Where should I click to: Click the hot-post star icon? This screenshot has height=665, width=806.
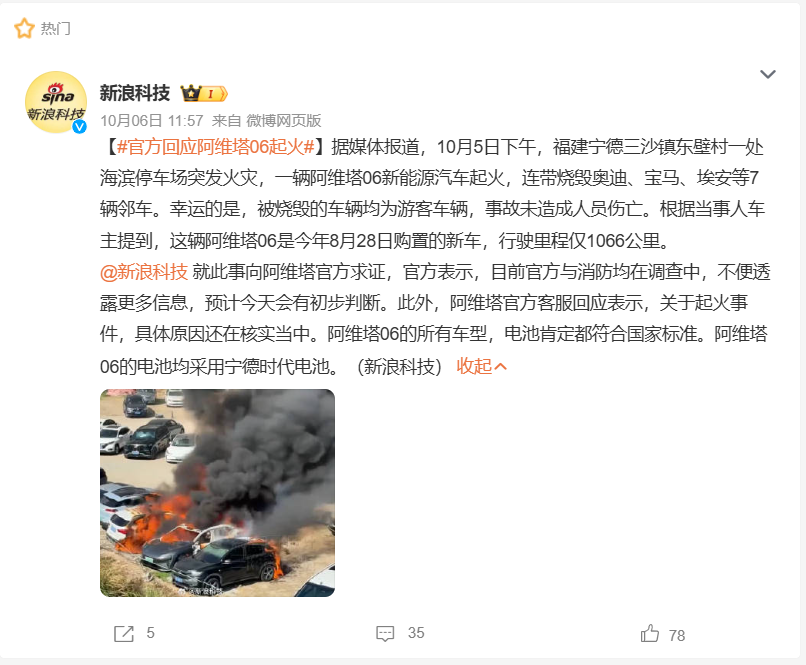coord(24,28)
